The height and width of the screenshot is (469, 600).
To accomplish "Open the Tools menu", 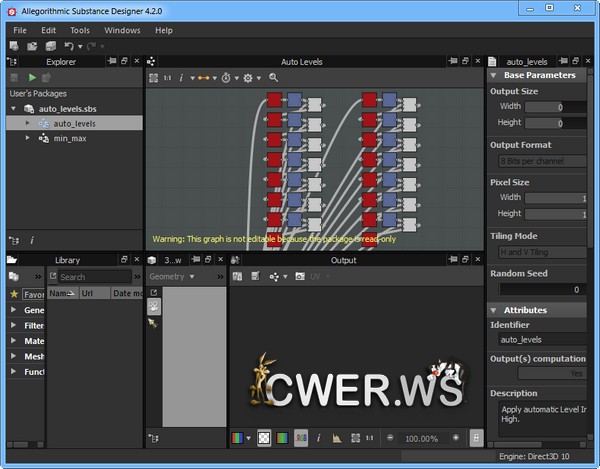I will click(x=80, y=30).
